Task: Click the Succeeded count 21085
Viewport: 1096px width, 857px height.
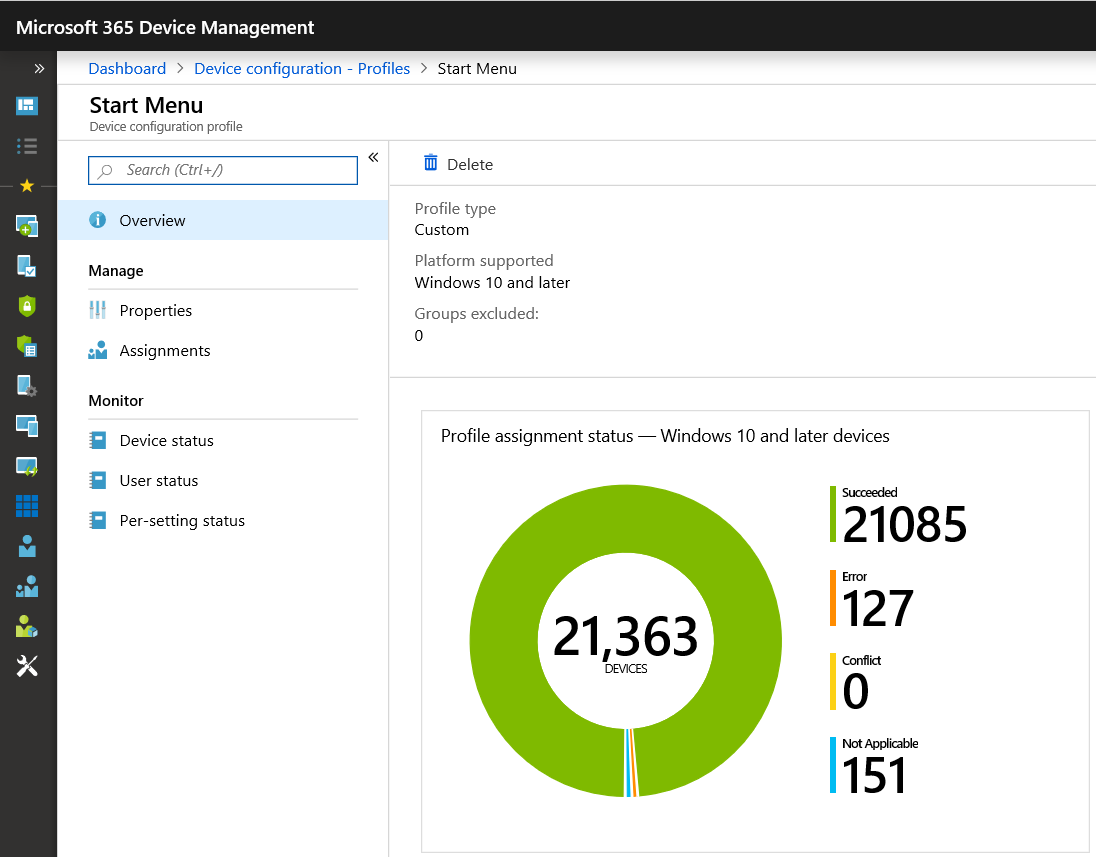Action: (904, 525)
